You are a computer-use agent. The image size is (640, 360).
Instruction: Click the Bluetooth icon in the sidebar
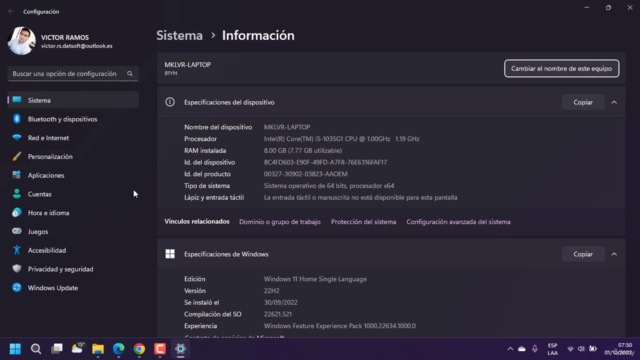click(x=17, y=119)
